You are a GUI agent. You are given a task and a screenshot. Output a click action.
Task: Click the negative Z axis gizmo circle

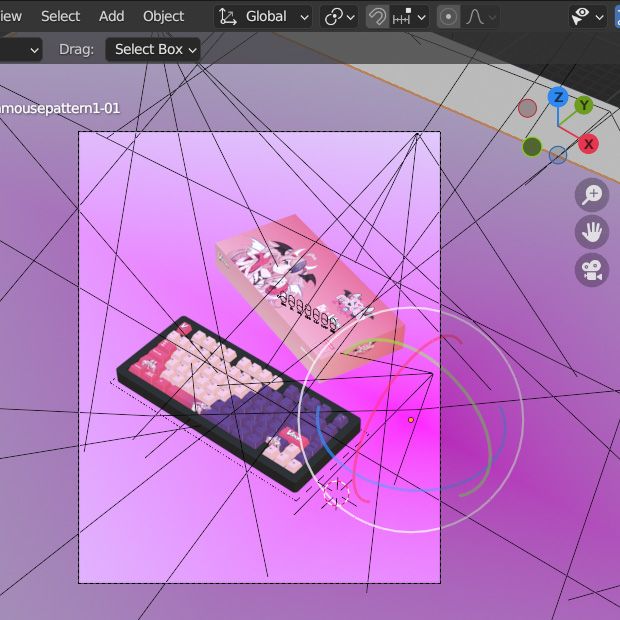(558, 155)
